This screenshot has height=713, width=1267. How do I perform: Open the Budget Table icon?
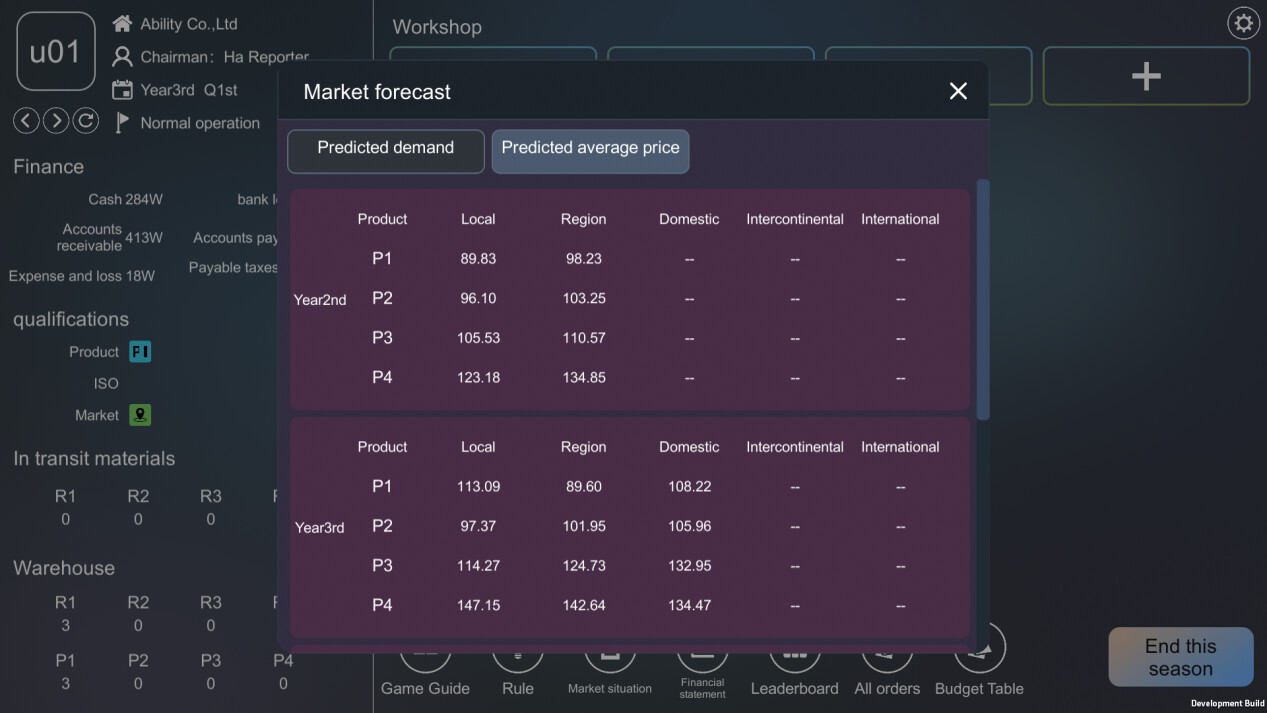[979, 665]
